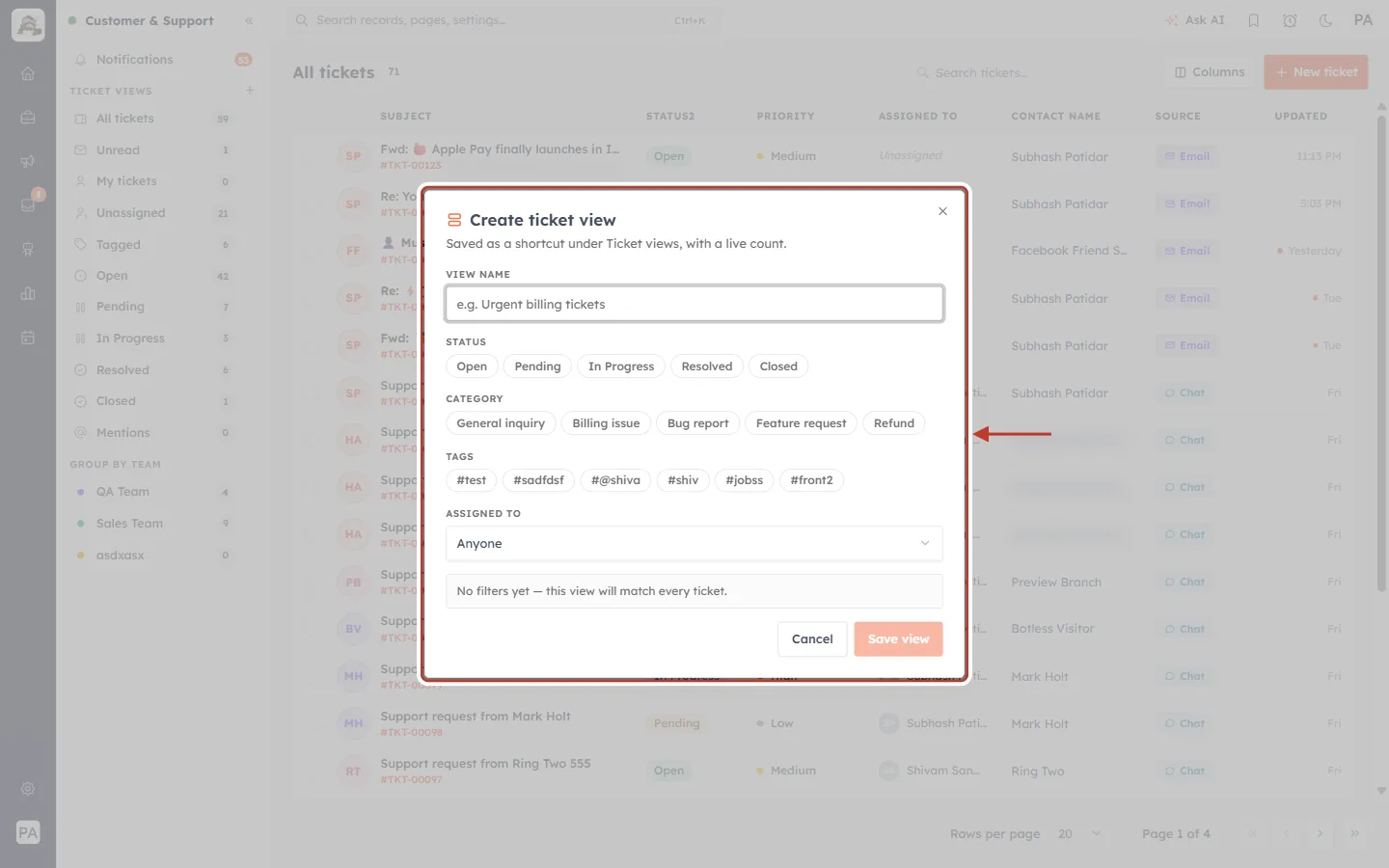Image resolution: width=1389 pixels, height=868 pixels.
Task: Open the Columns selector
Action: point(1210,72)
